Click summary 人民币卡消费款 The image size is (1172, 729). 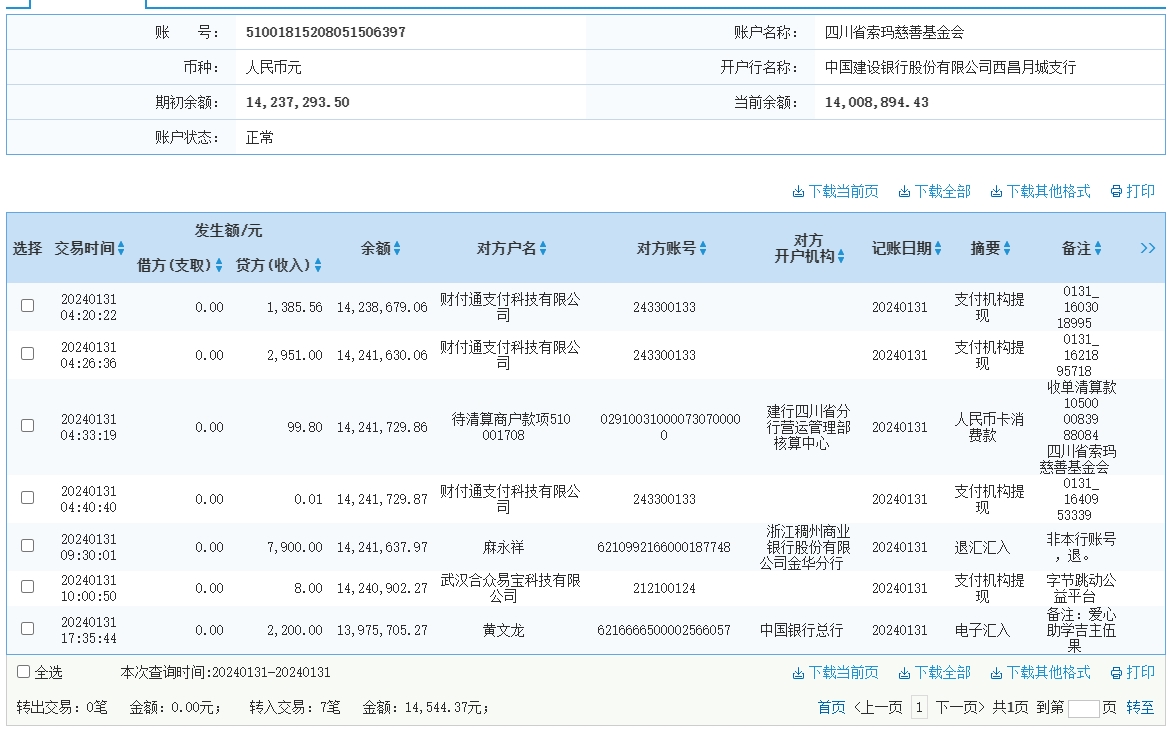click(988, 427)
